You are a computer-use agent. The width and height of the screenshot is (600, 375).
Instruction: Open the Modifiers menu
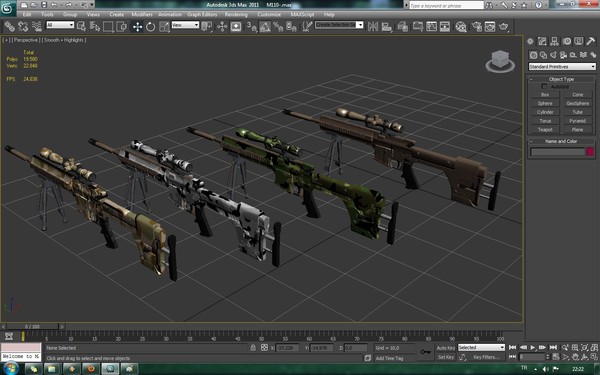point(142,15)
